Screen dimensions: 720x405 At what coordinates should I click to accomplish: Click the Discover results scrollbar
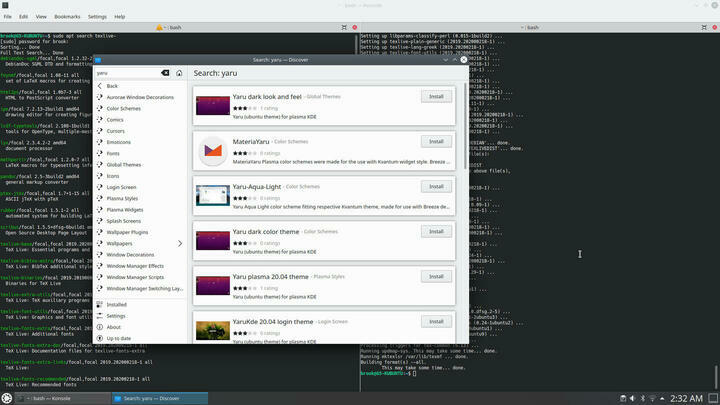(465, 126)
